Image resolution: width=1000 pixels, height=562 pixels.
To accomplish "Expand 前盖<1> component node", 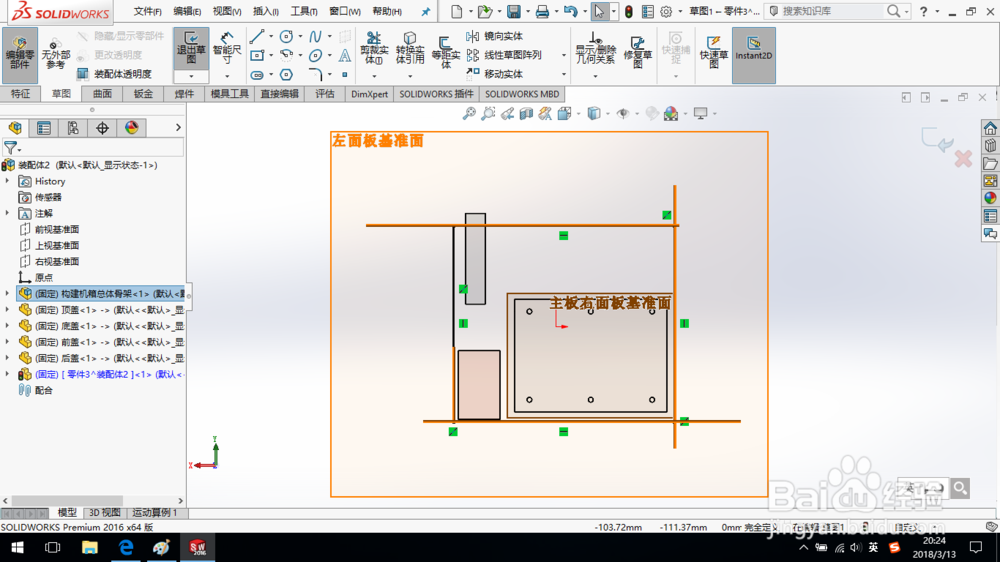I will [x=7, y=341].
